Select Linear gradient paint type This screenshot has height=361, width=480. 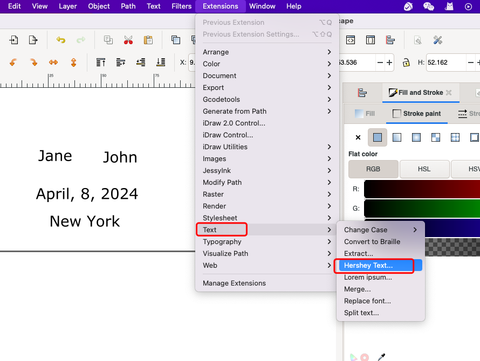click(397, 137)
